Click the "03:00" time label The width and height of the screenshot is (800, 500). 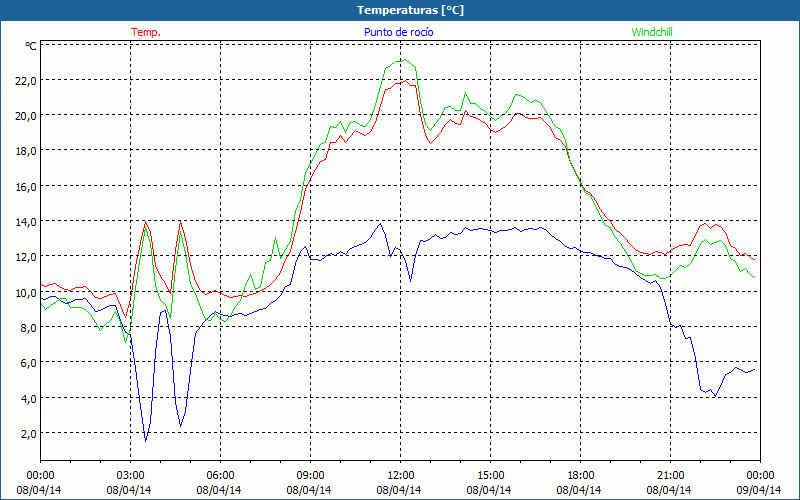pyautogui.click(x=130, y=476)
